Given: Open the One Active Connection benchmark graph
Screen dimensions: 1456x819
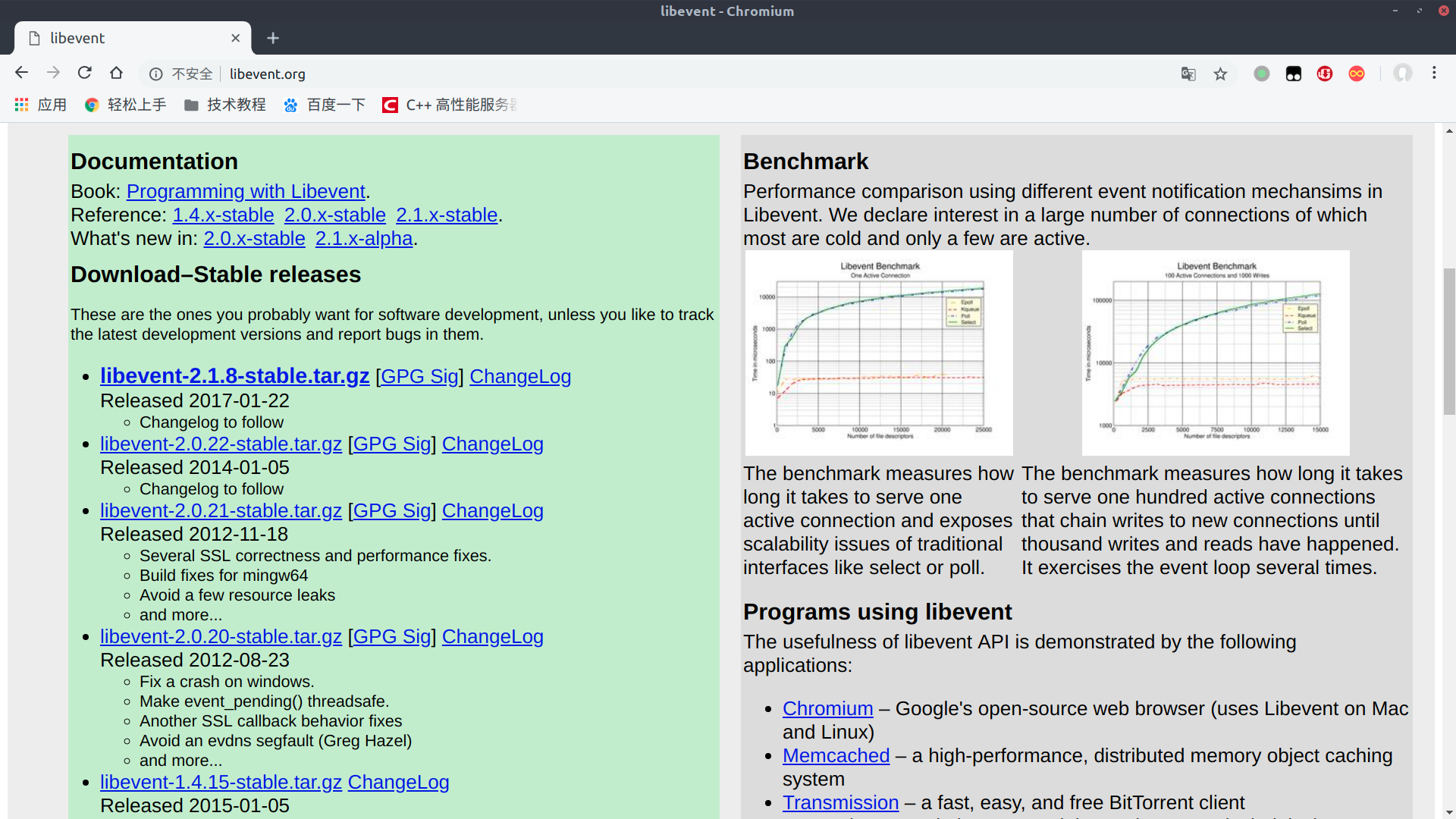Looking at the screenshot, I should pos(879,353).
